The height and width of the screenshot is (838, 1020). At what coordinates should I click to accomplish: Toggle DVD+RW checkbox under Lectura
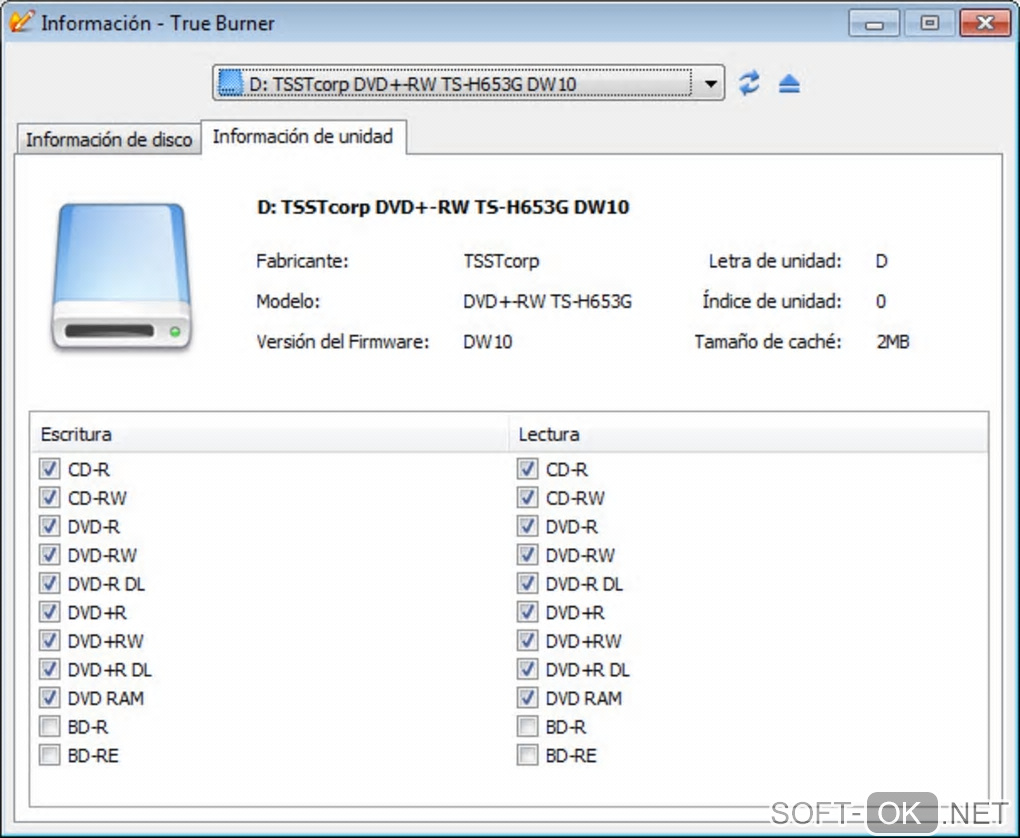click(528, 640)
